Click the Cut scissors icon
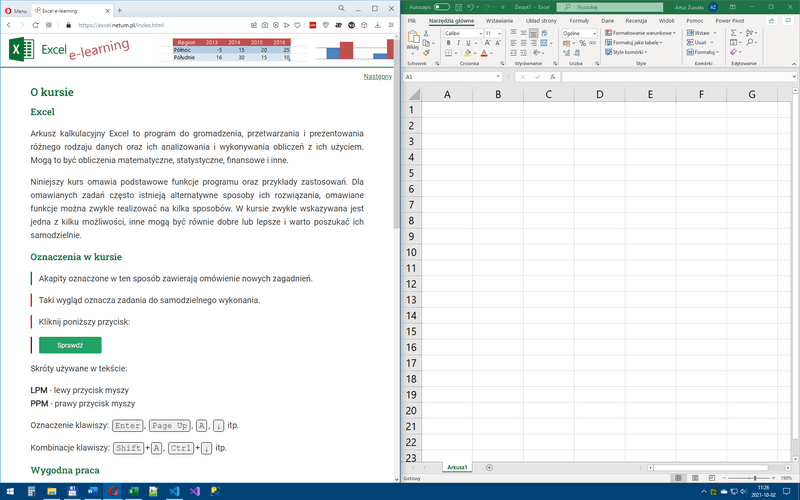 click(426, 33)
